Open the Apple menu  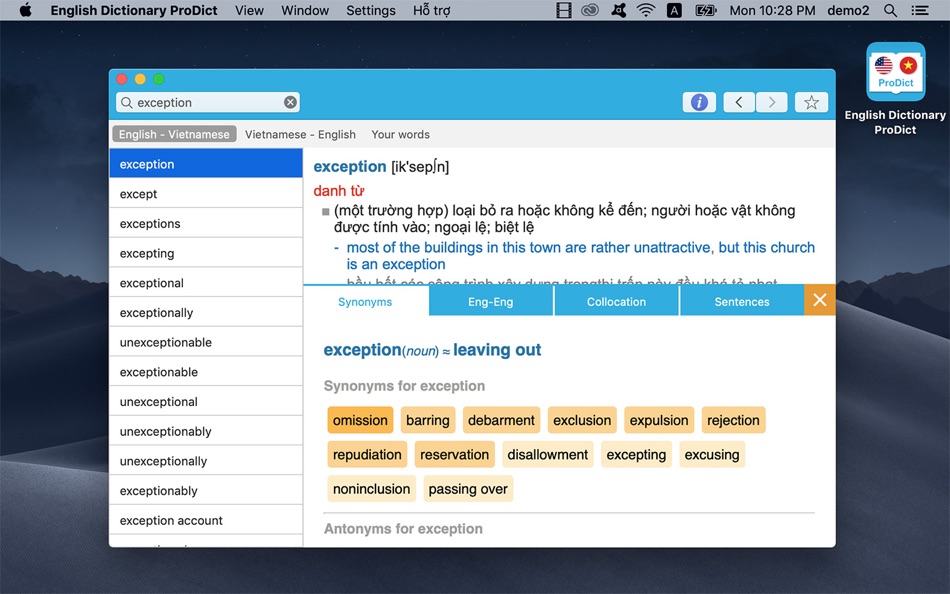pos(25,10)
